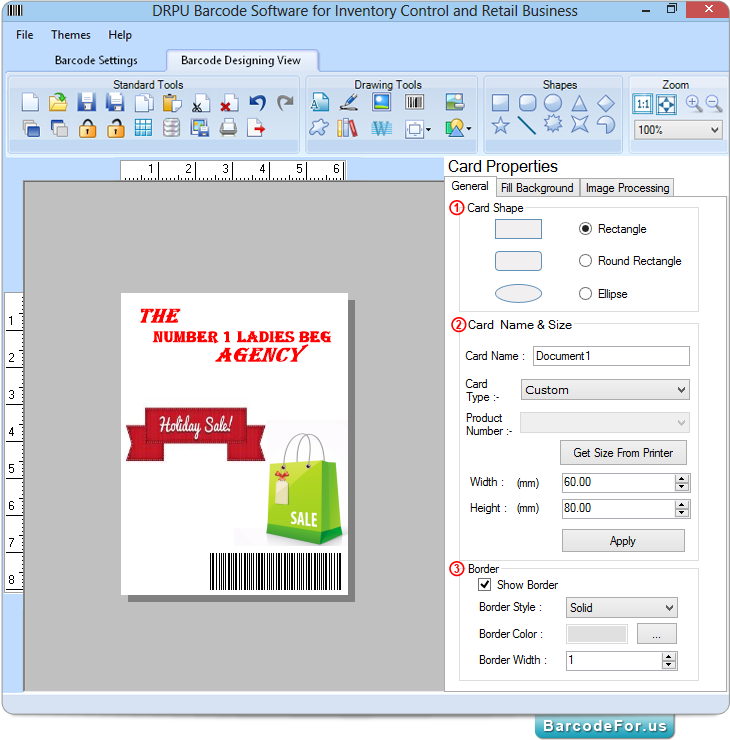Click the Redo arrow icon
Image resolution: width=730 pixels, height=740 pixels.
pos(285,102)
